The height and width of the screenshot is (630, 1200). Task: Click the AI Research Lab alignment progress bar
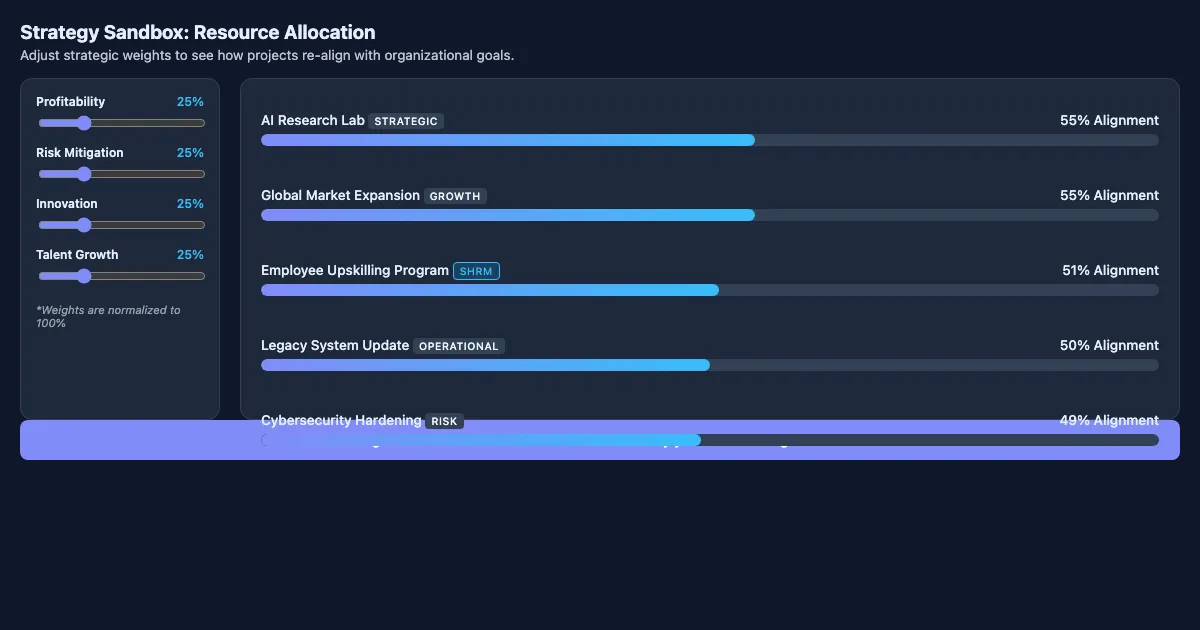pyautogui.click(x=710, y=140)
